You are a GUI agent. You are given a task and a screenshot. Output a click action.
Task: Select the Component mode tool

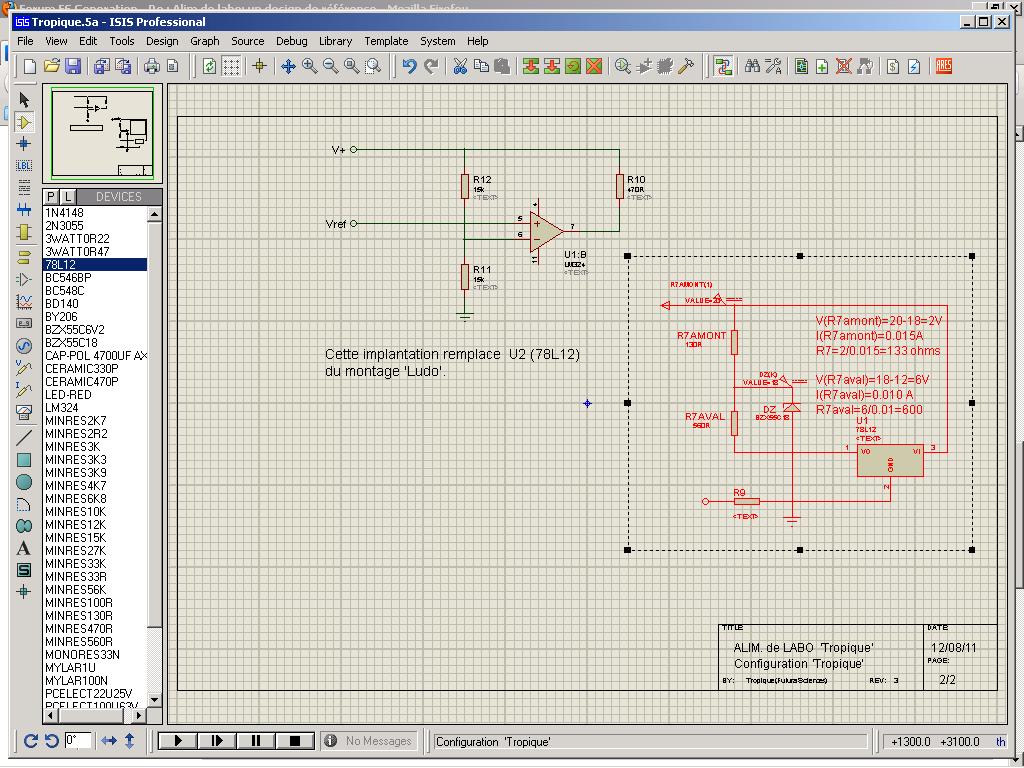pos(25,122)
